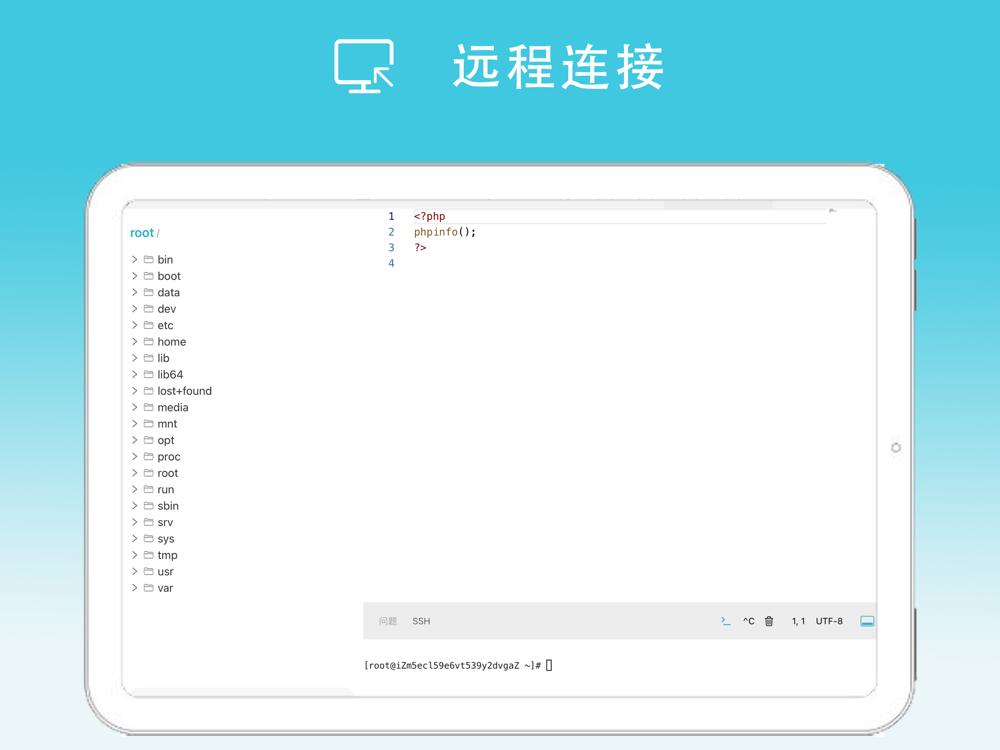Open the bin directory label

(x=165, y=260)
